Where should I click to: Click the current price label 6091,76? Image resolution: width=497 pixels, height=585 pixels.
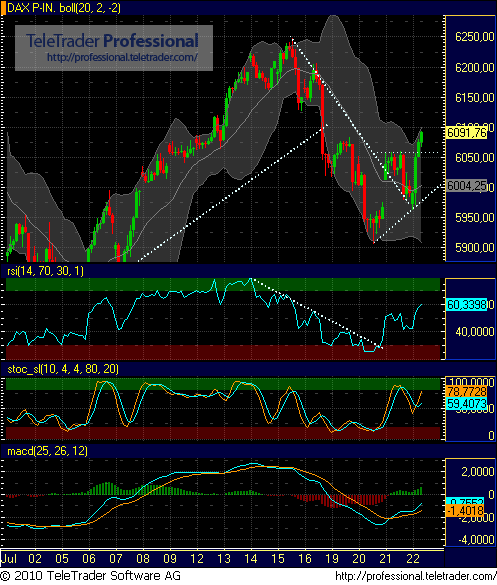coord(467,132)
